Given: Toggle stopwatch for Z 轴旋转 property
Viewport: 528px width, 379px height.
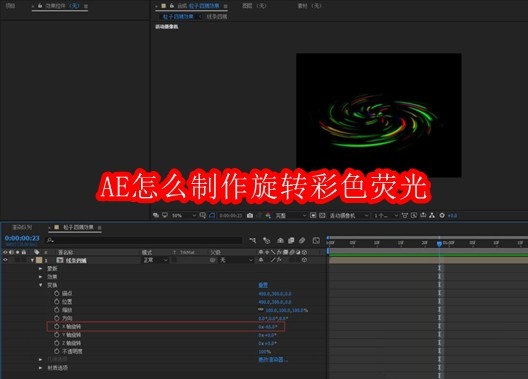Looking at the screenshot, I should (57, 343).
